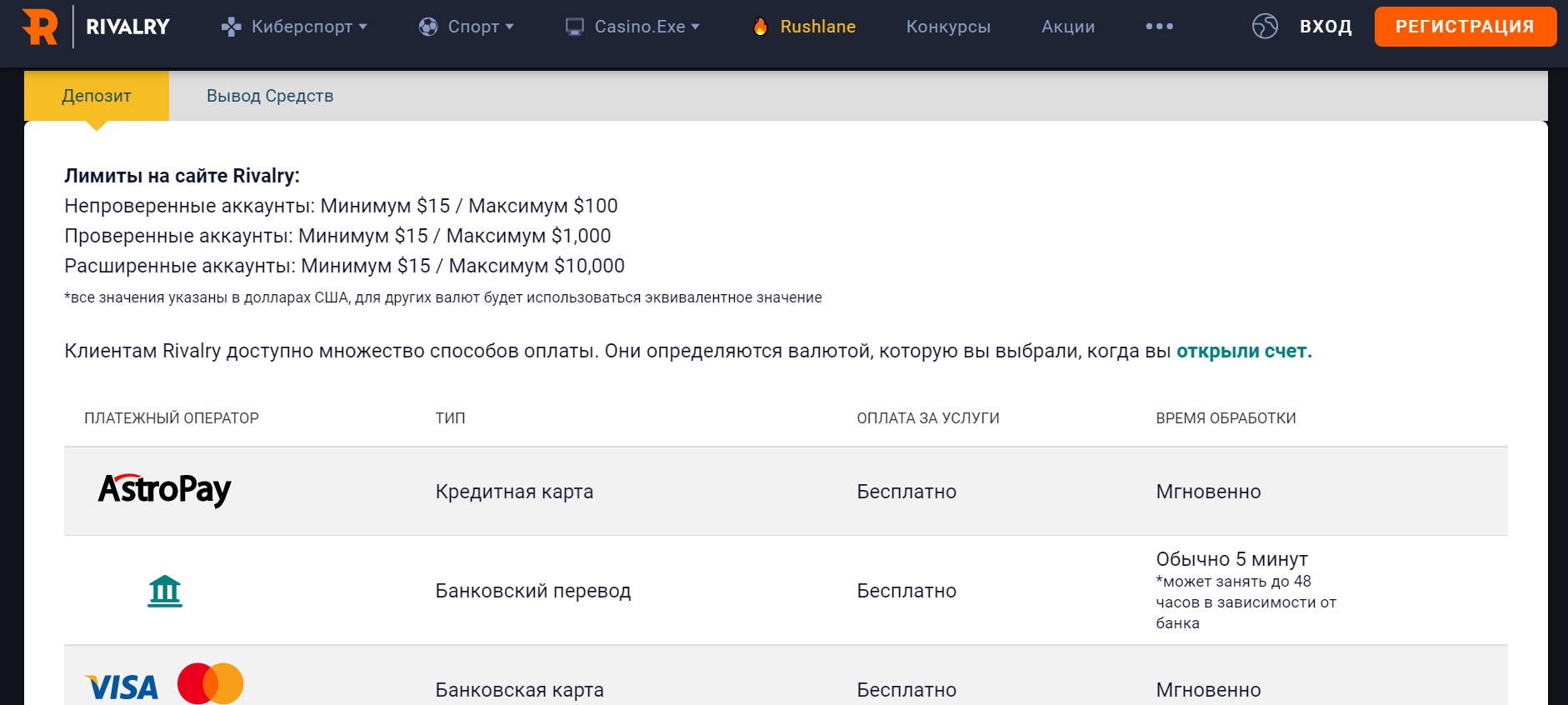This screenshot has height=705, width=1568.
Task: Click the ВРЕМЯ ОБРАБОТКИ column header
Action: [1226, 418]
